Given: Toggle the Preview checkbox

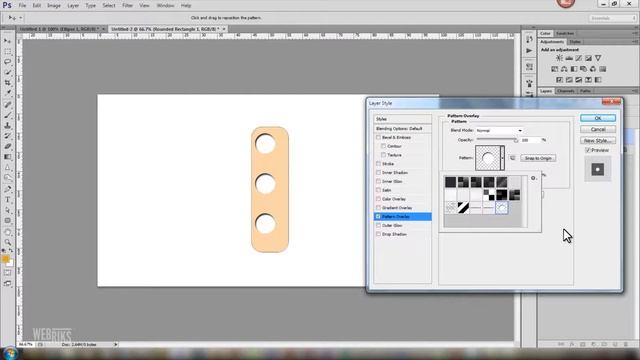Looking at the screenshot, I should [588, 150].
